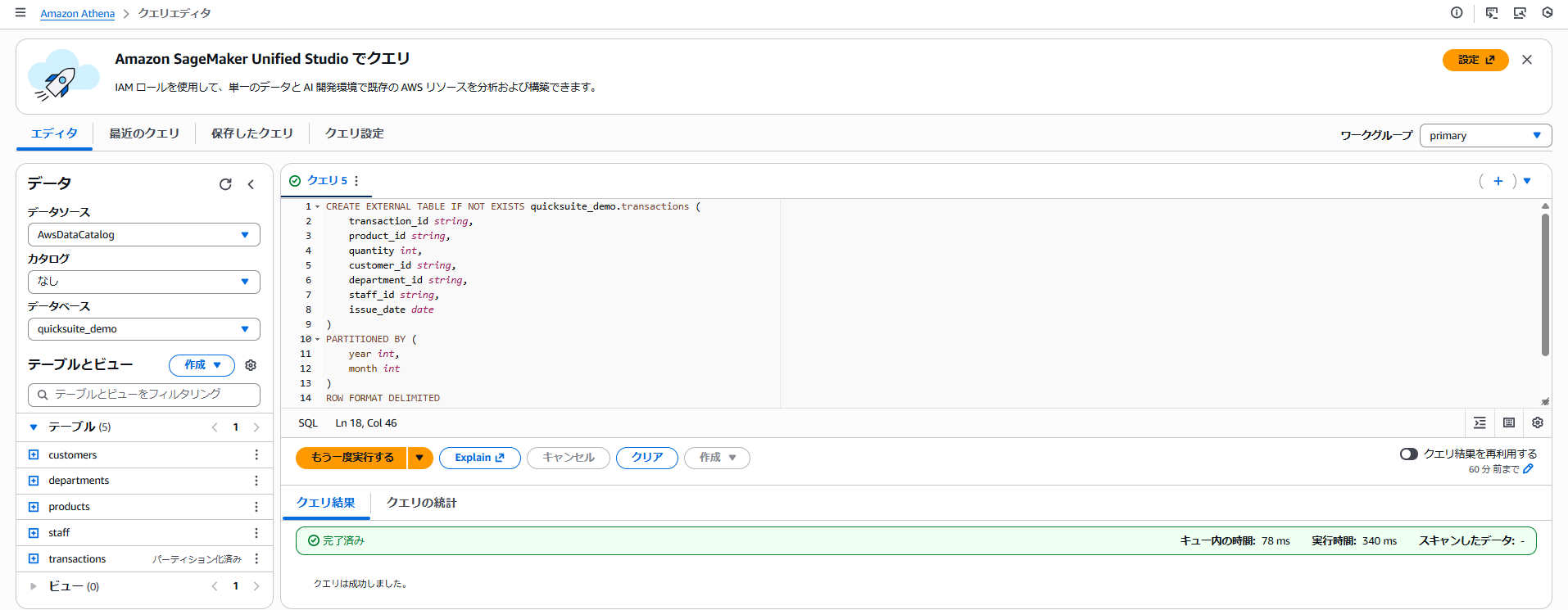The height and width of the screenshot is (610, 1568).
Task: Edit the query result reuse time
Action: coord(1528,469)
